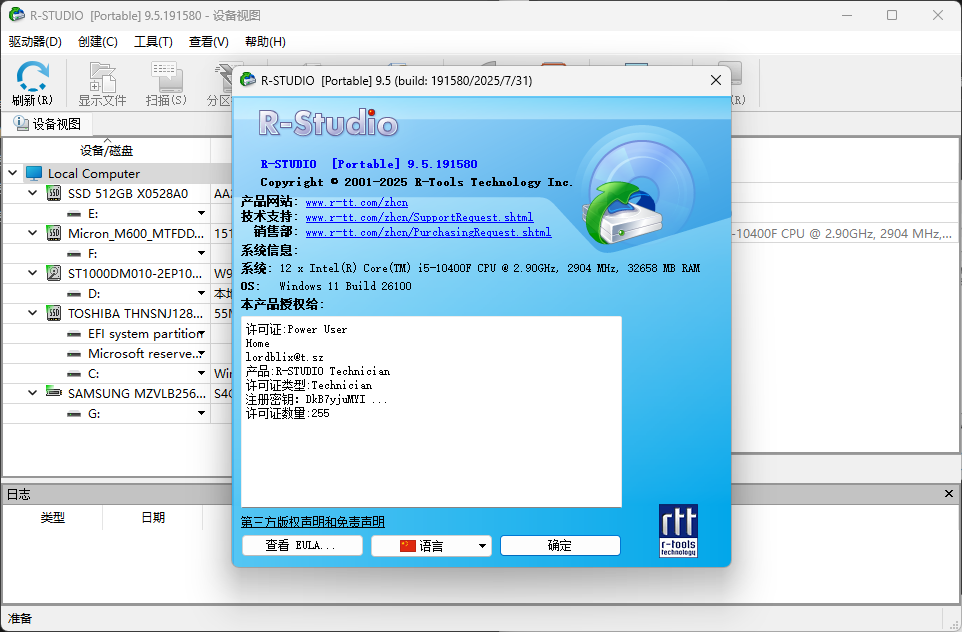
Task: Open the dropdown arrow on the Microsoft reserved row
Action: pos(201,353)
